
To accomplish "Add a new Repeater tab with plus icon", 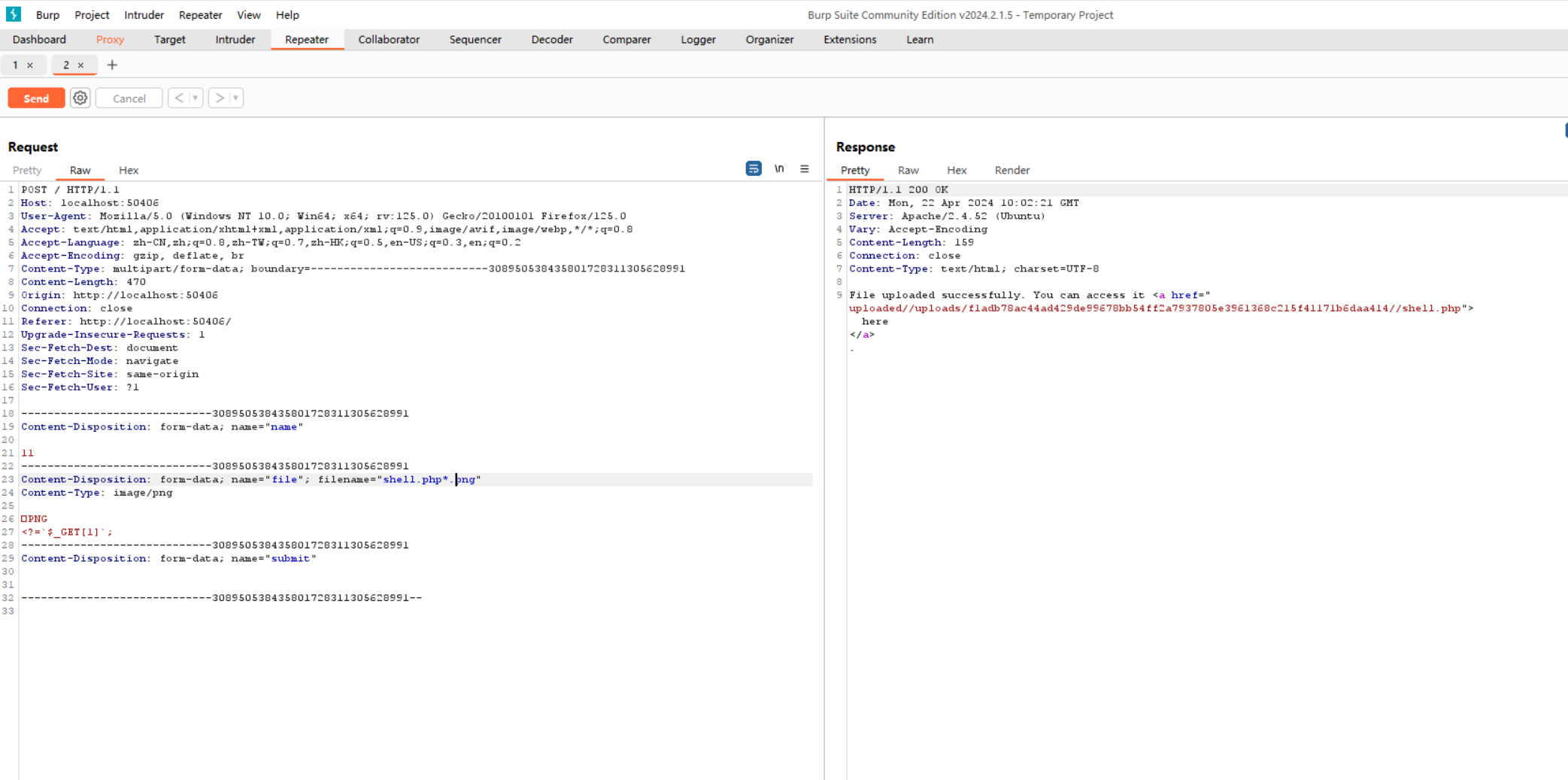I will tap(112, 65).
